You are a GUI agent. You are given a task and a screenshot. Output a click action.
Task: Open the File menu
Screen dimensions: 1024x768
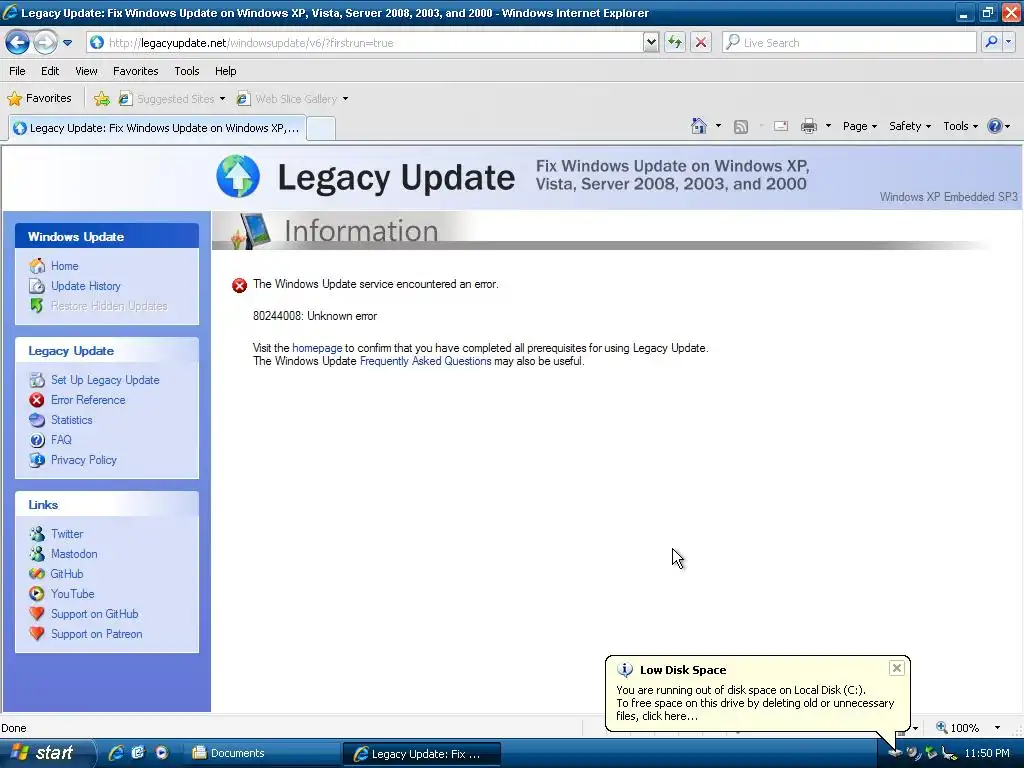click(17, 71)
